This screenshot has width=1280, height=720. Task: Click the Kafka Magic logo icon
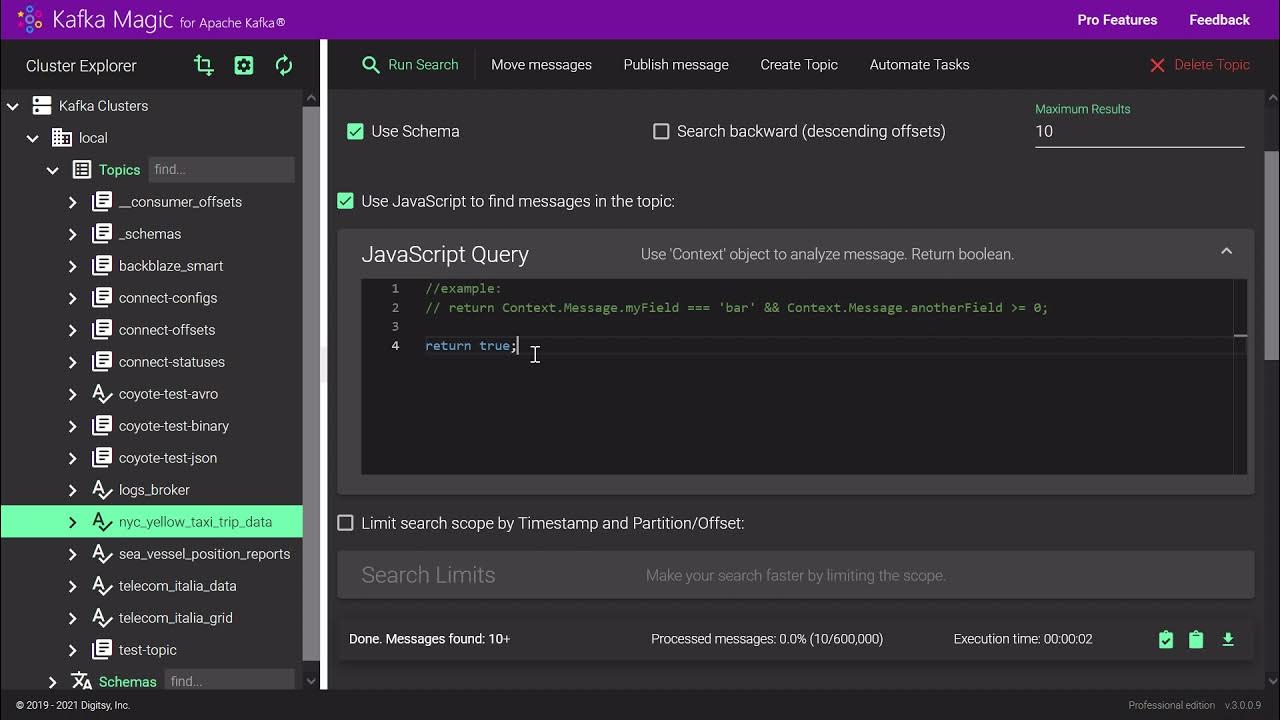pyautogui.click(x=29, y=19)
